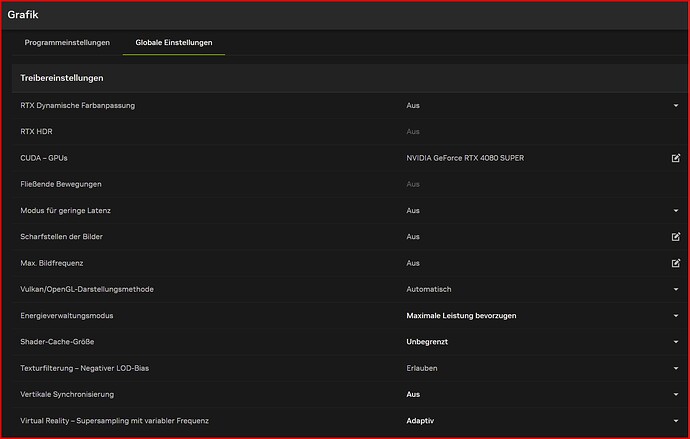This screenshot has width=690, height=439.
Task: Open Virtual Reality Supersampling dropdown arrow
Action: [676, 421]
